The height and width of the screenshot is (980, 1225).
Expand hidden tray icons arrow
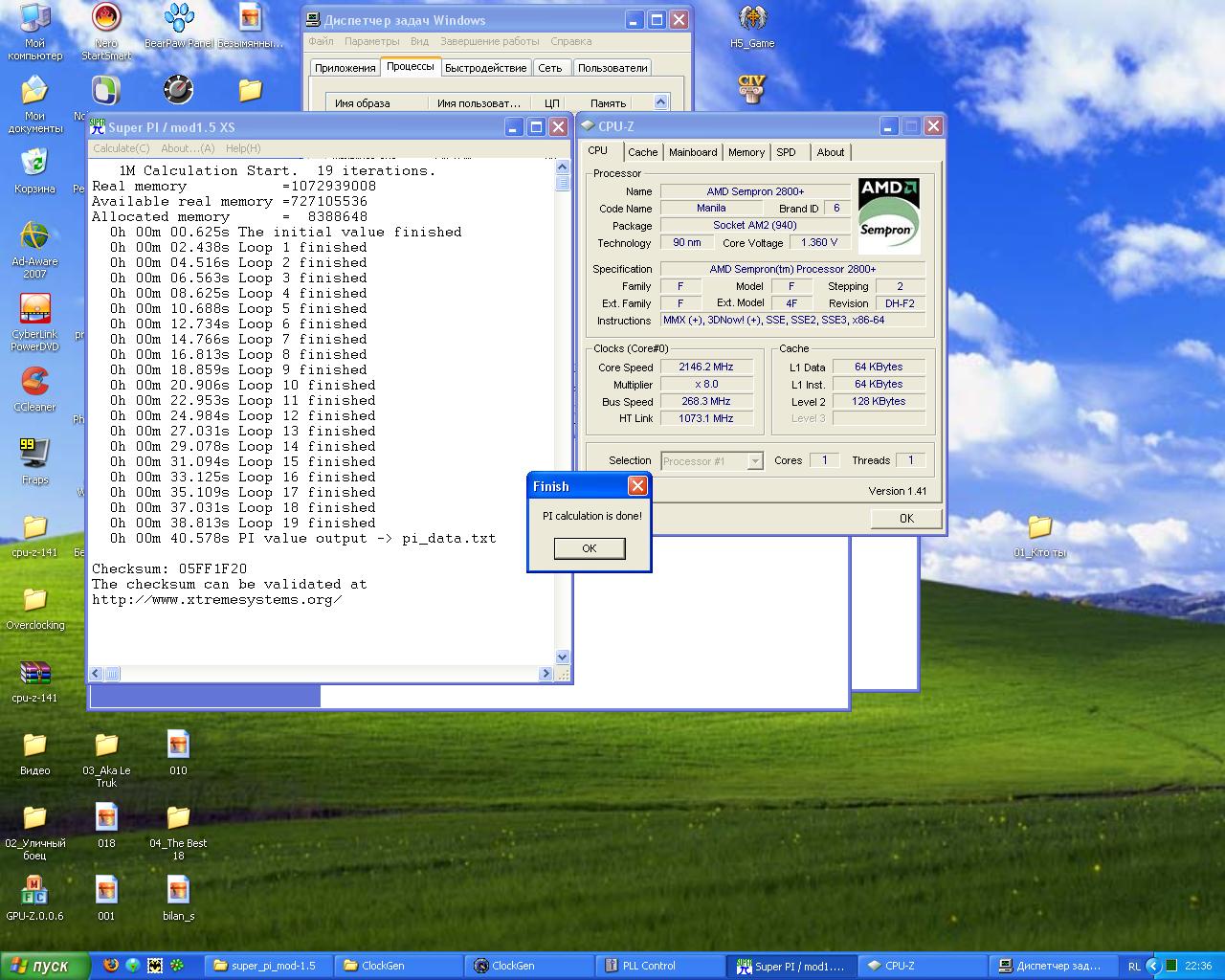click(x=1153, y=967)
